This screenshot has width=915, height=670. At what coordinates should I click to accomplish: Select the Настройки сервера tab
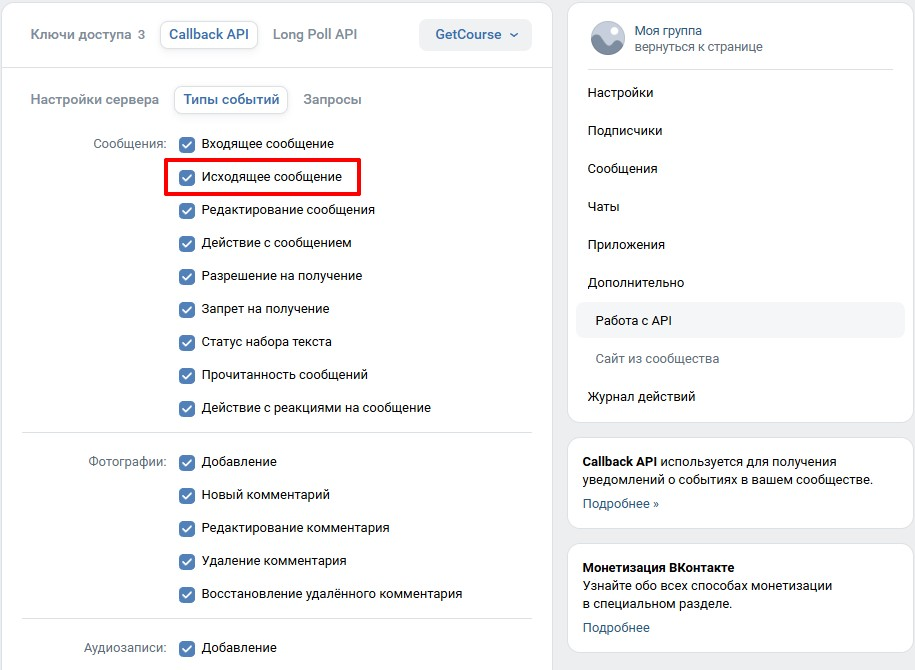click(x=94, y=100)
